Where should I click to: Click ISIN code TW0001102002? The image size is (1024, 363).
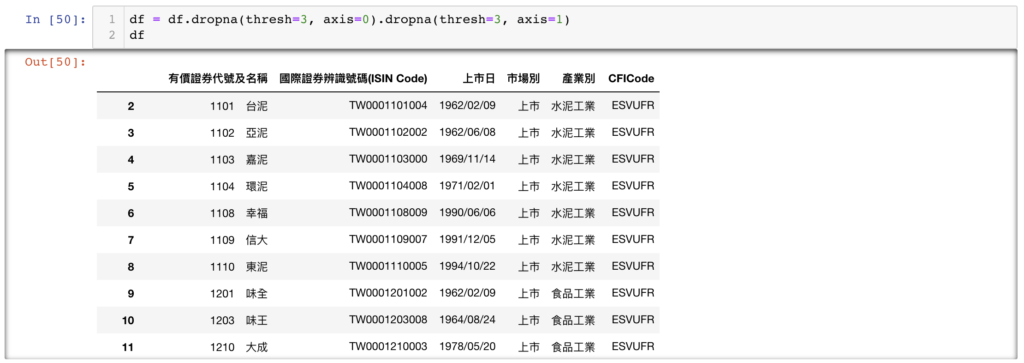388,133
